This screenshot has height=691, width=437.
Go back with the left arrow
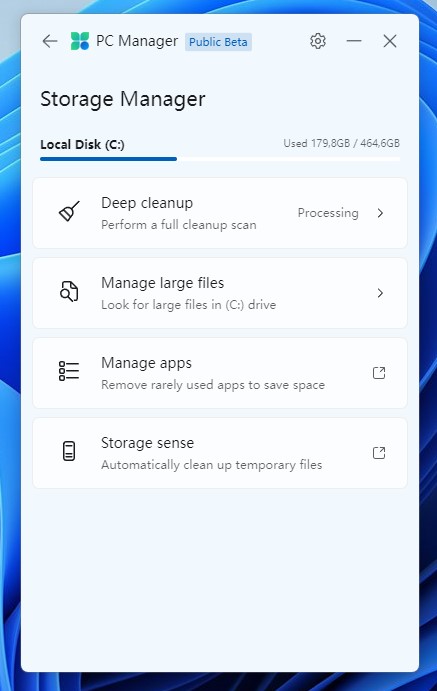coord(50,41)
